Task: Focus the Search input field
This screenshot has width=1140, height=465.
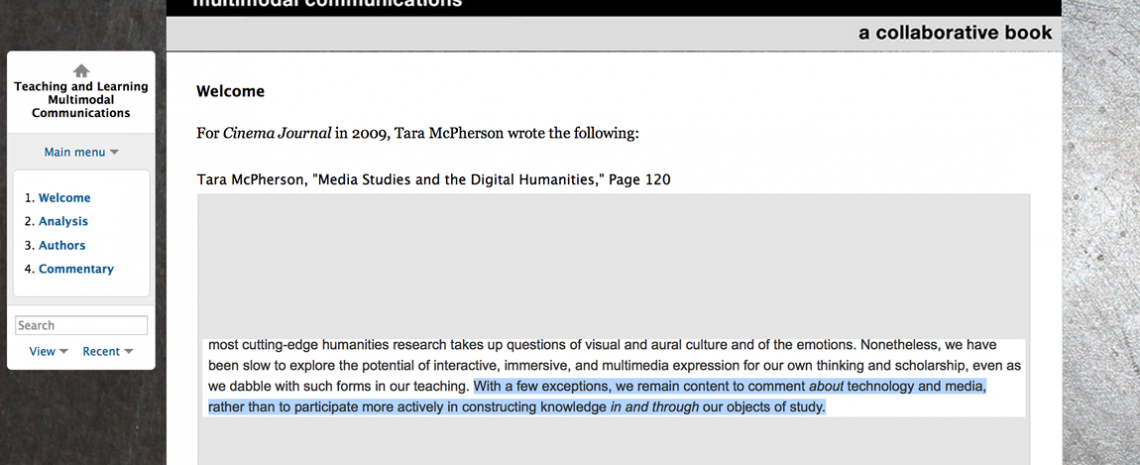Action: coord(81,325)
